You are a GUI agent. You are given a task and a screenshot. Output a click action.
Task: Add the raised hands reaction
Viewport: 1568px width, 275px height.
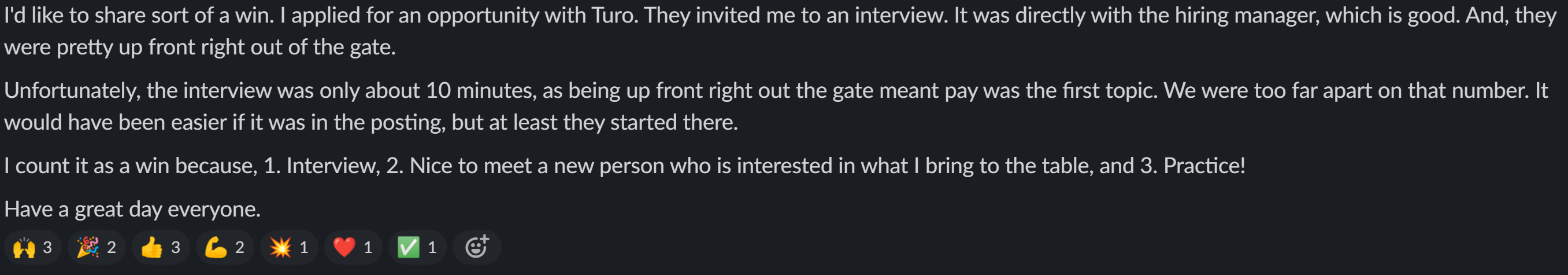click(x=32, y=247)
